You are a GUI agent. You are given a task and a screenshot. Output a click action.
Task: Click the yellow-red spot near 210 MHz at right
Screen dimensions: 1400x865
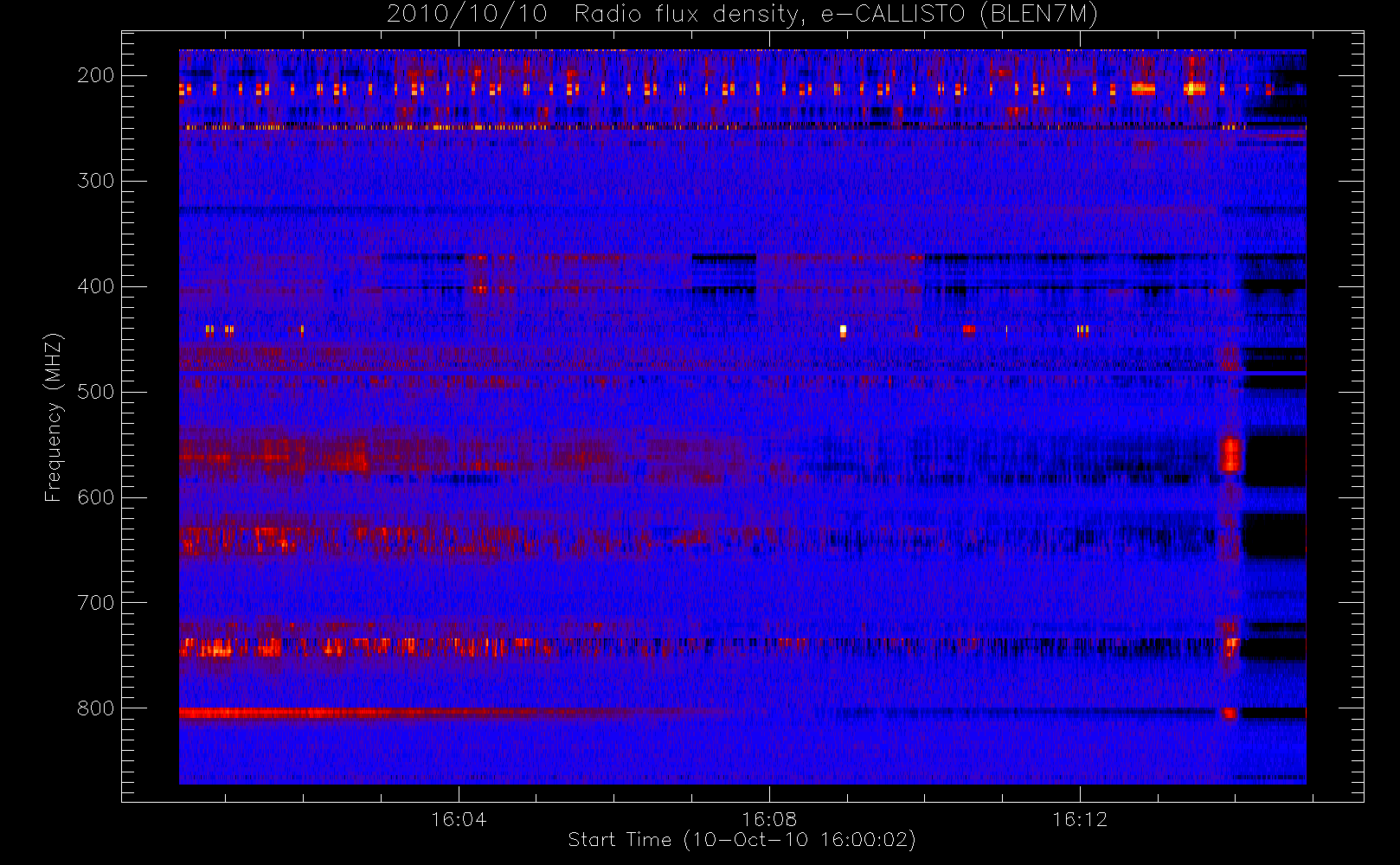pyautogui.click(x=1195, y=87)
